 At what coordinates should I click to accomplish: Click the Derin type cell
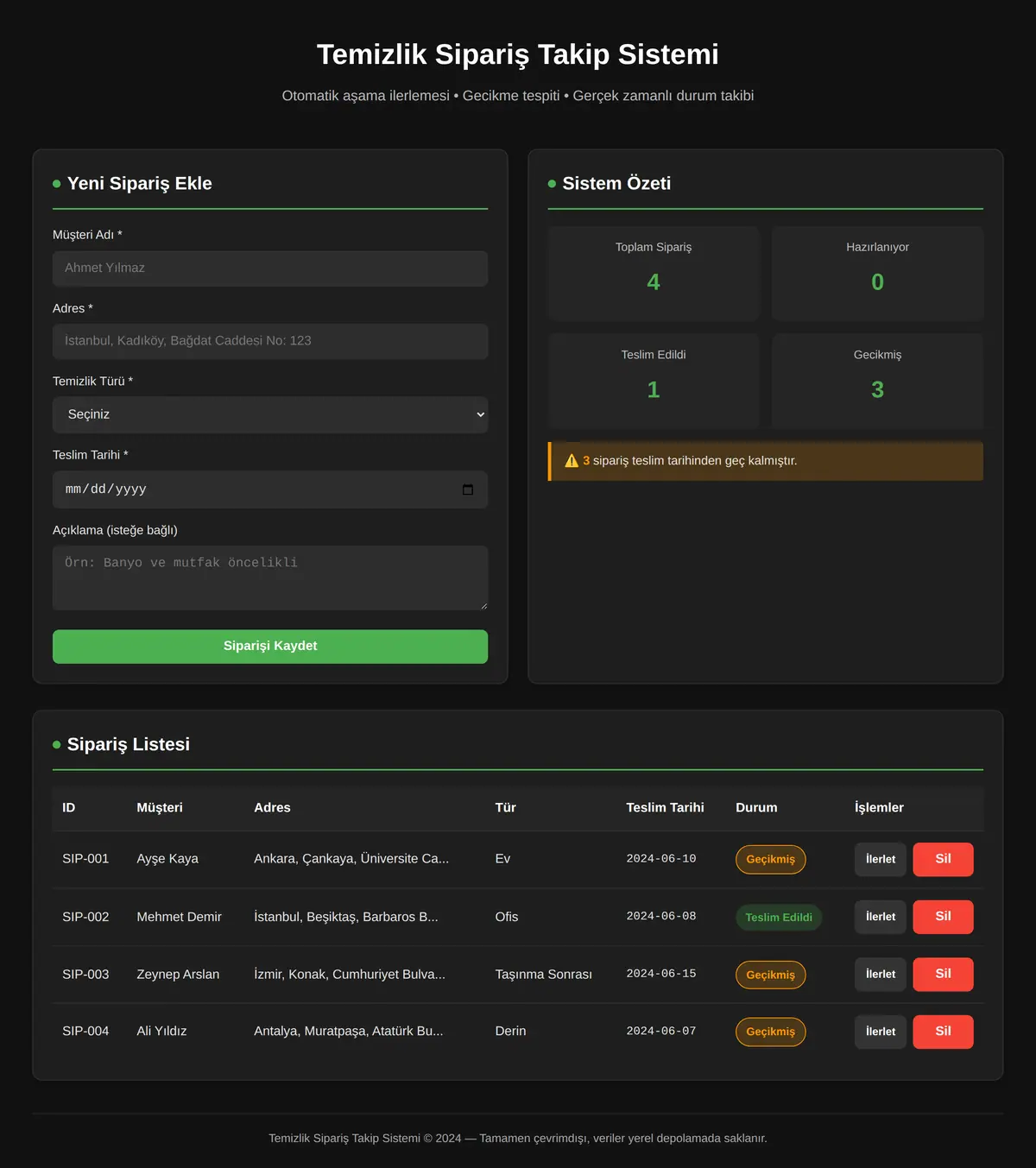(510, 1032)
